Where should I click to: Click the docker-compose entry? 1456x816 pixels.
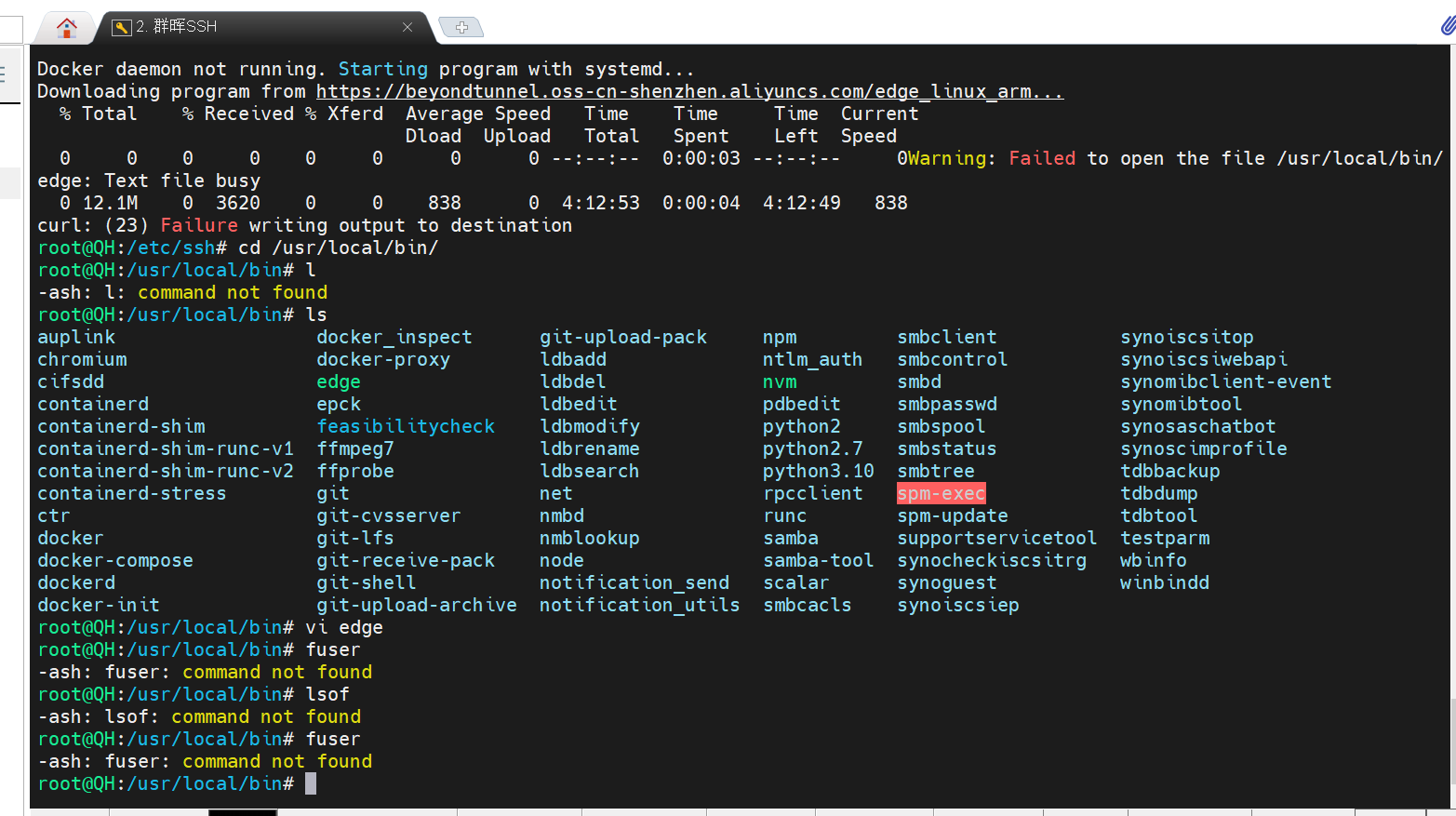[115, 560]
